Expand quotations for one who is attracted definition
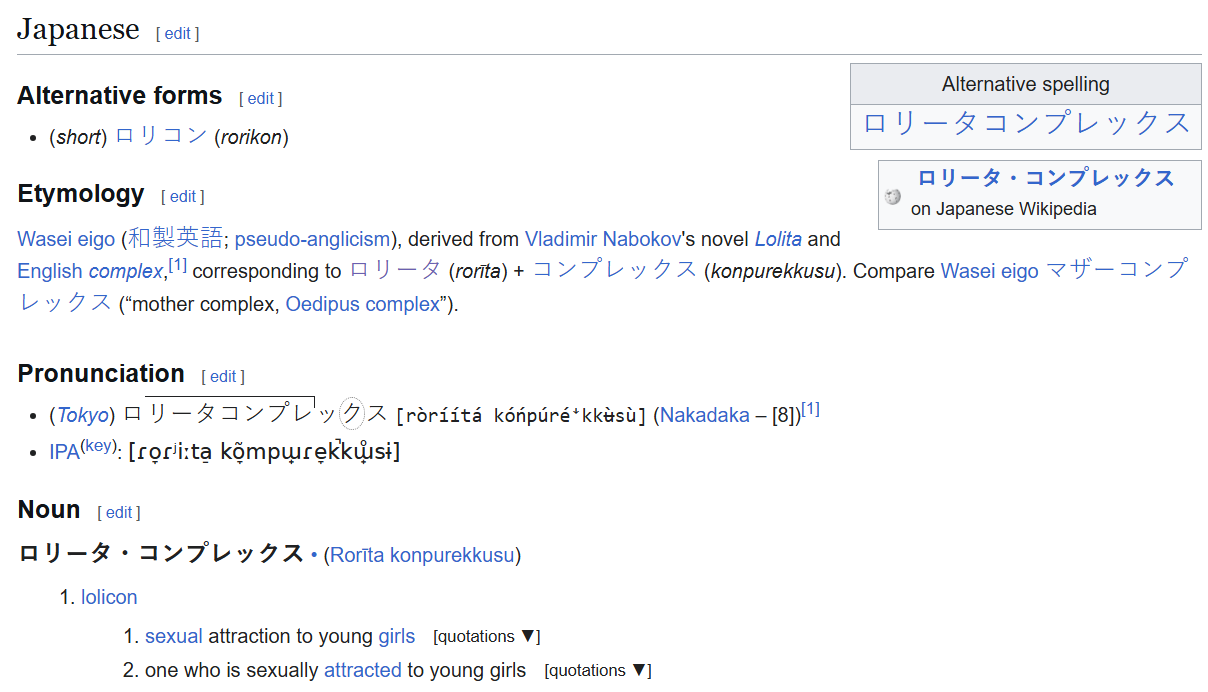The height and width of the screenshot is (692, 1208). click(597, 671)
